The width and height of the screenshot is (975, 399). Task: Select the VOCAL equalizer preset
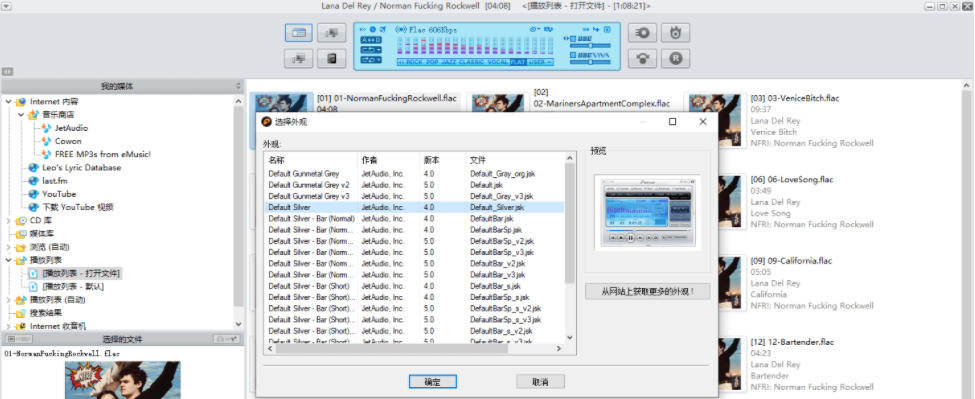[497, 62]
